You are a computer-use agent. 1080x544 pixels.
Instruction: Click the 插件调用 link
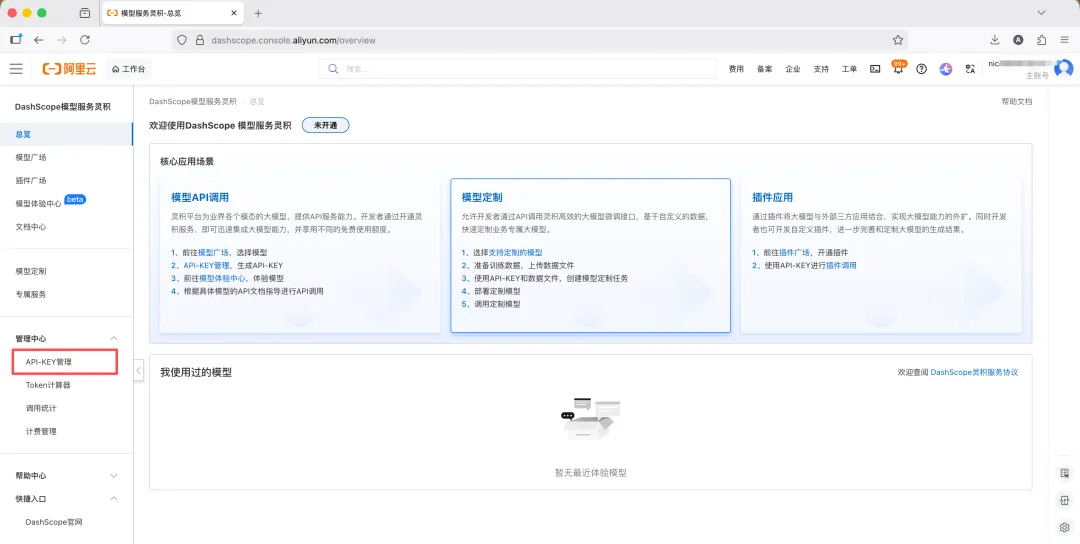[x=841, y=265]
